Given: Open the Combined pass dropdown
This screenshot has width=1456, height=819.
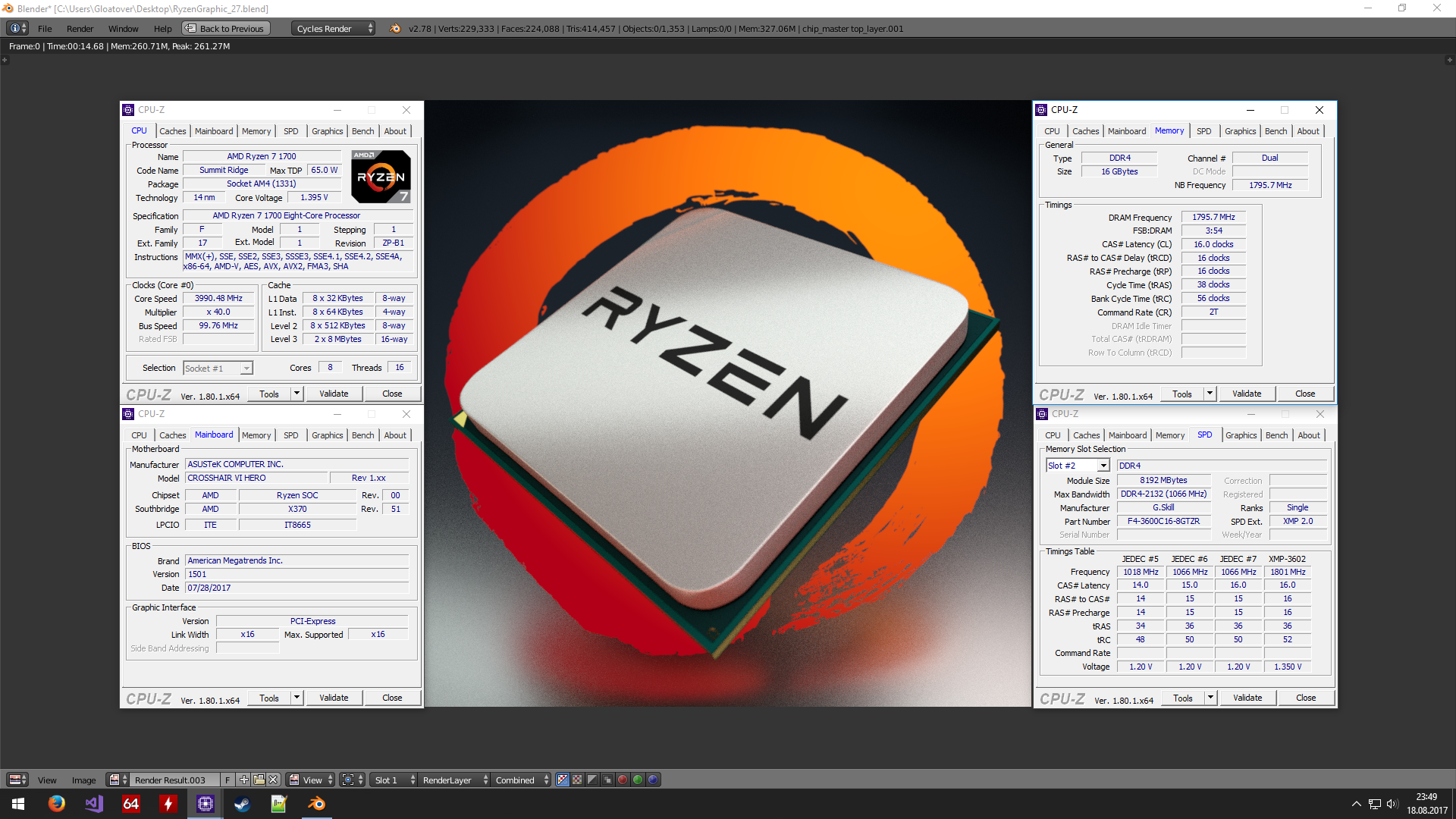Looking at the screenshot, I should (x=521, y=780).
